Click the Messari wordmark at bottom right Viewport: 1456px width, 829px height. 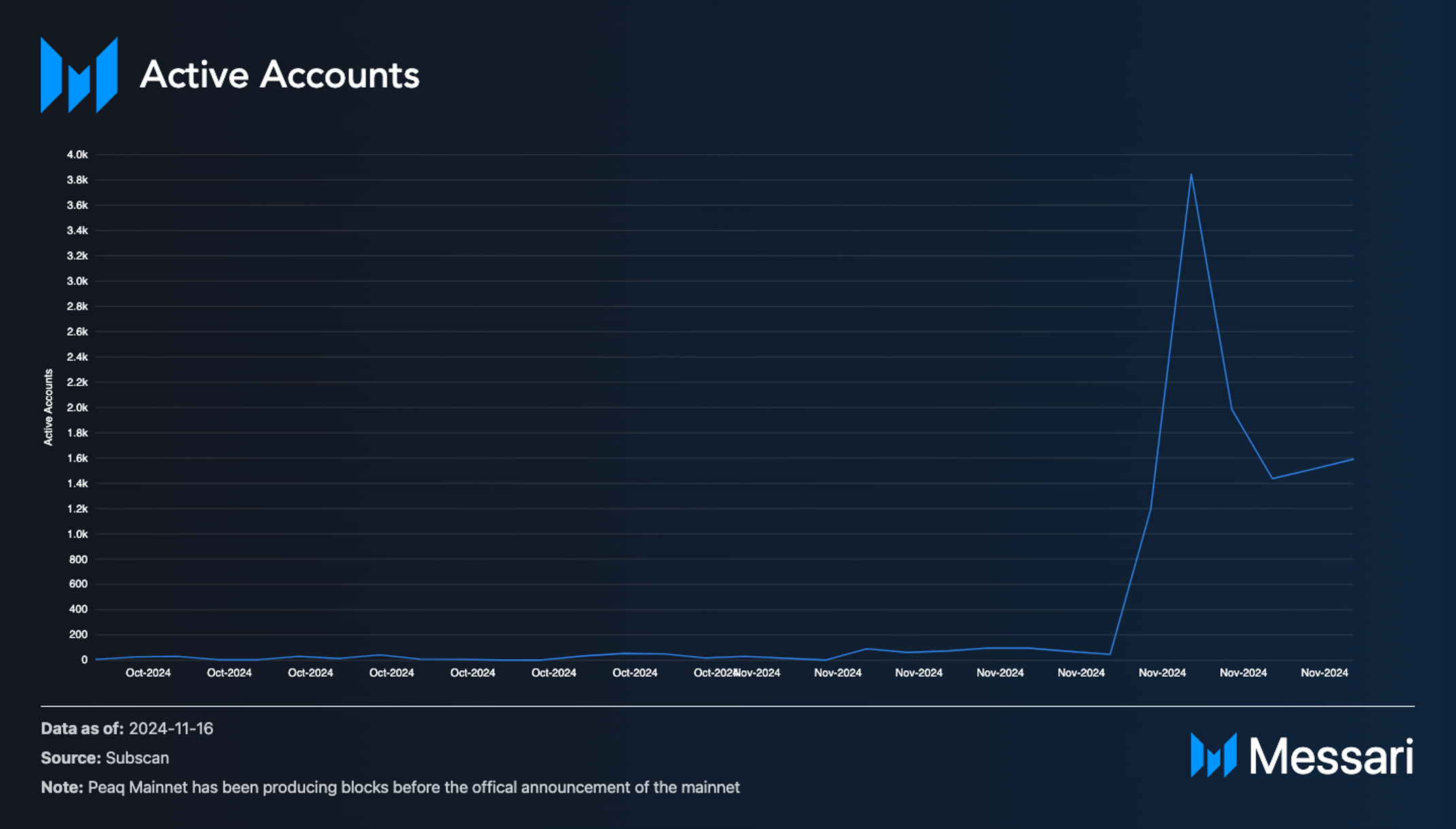tap(1331, 756)
